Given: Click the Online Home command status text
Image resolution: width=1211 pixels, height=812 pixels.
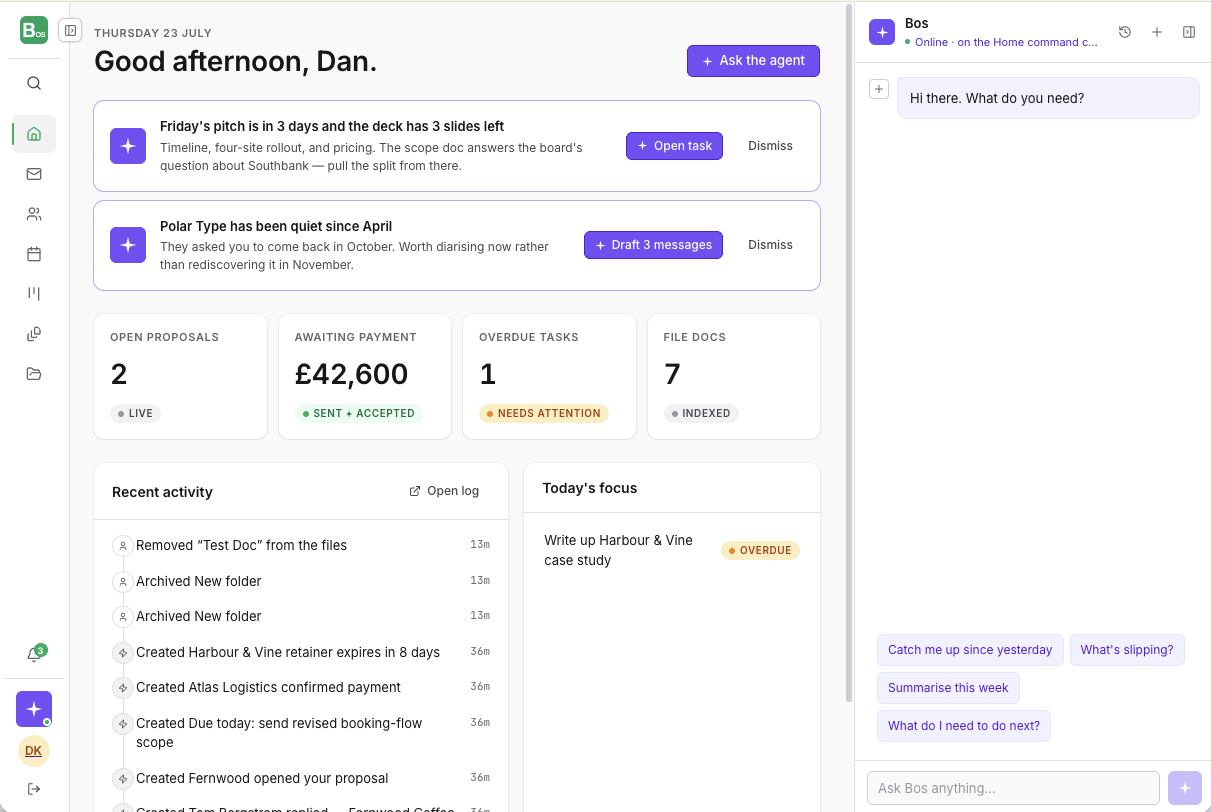Looking at the screenshot, I should pos(1001,42).
